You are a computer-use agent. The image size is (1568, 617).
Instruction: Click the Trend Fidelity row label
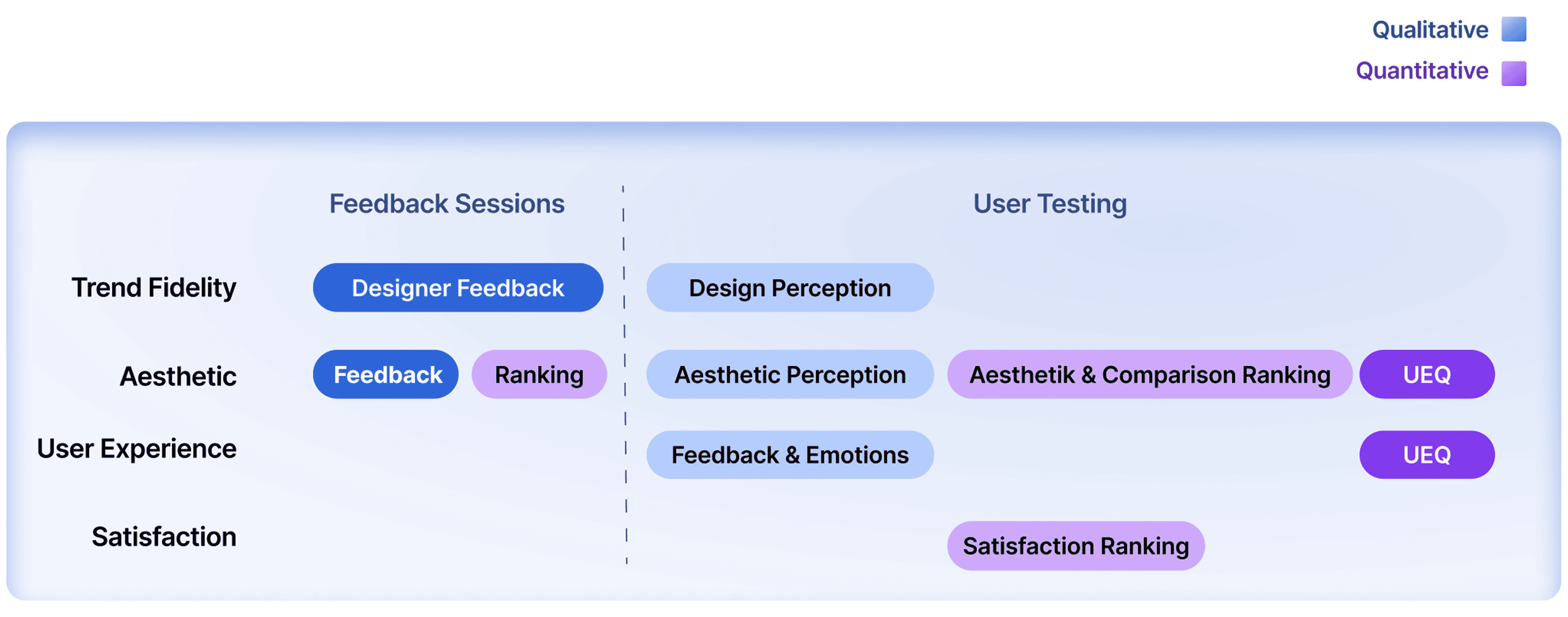point(154,287)
